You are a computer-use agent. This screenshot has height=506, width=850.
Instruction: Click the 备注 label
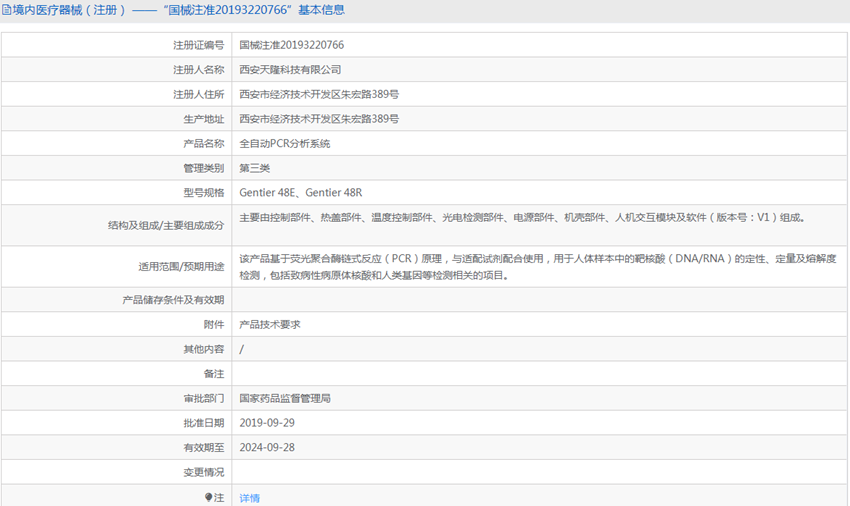[x=214, y=374]
